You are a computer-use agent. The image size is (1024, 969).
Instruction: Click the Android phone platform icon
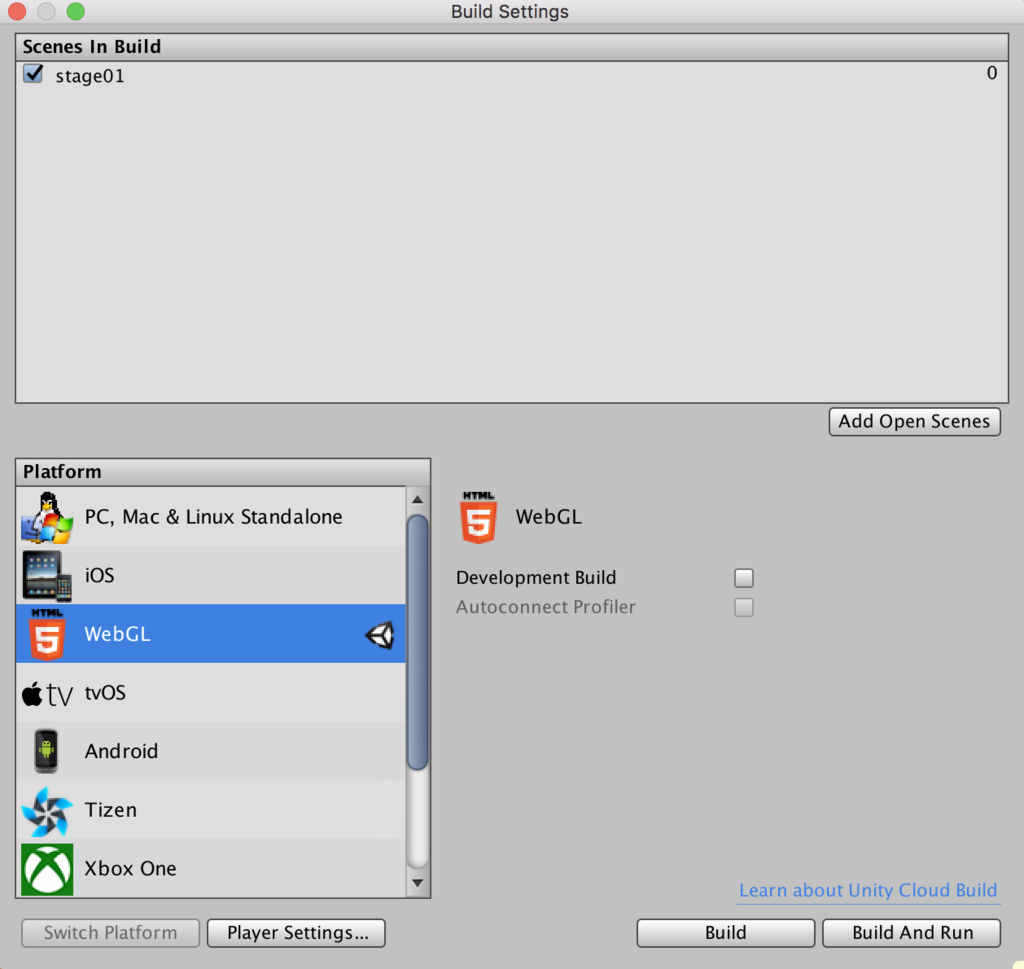click(x=46, y=751)
